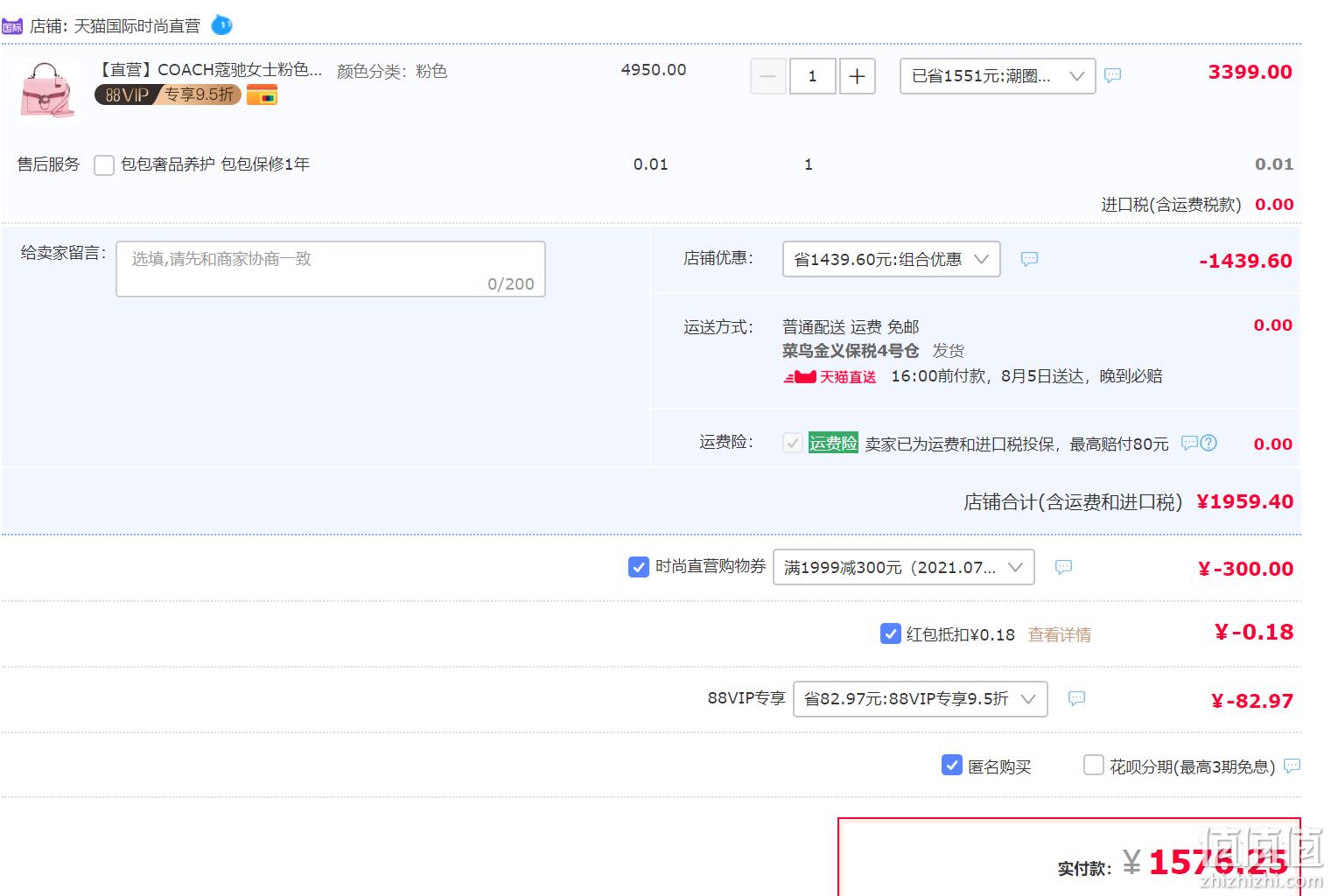Expand the 已省1551元 promotion dropdown
Viewport: 1331px width, 896px height.
tap(998, 76)
